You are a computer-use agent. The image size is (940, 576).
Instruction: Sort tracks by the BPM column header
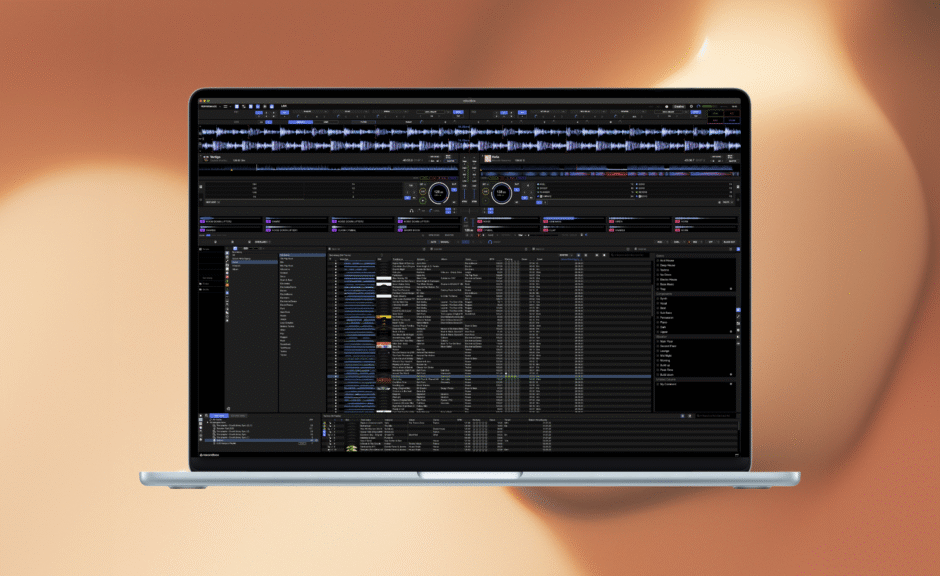click(494, 258)
